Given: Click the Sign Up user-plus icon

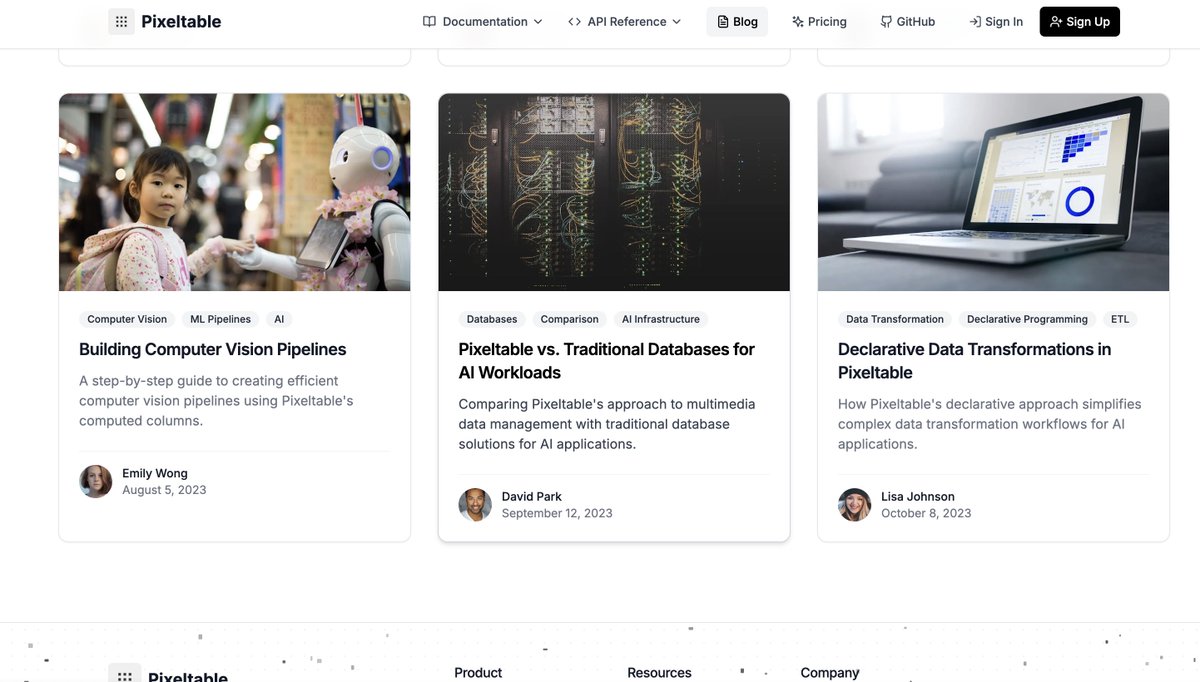Looking at the screenshot, I should click(1056, 22).
